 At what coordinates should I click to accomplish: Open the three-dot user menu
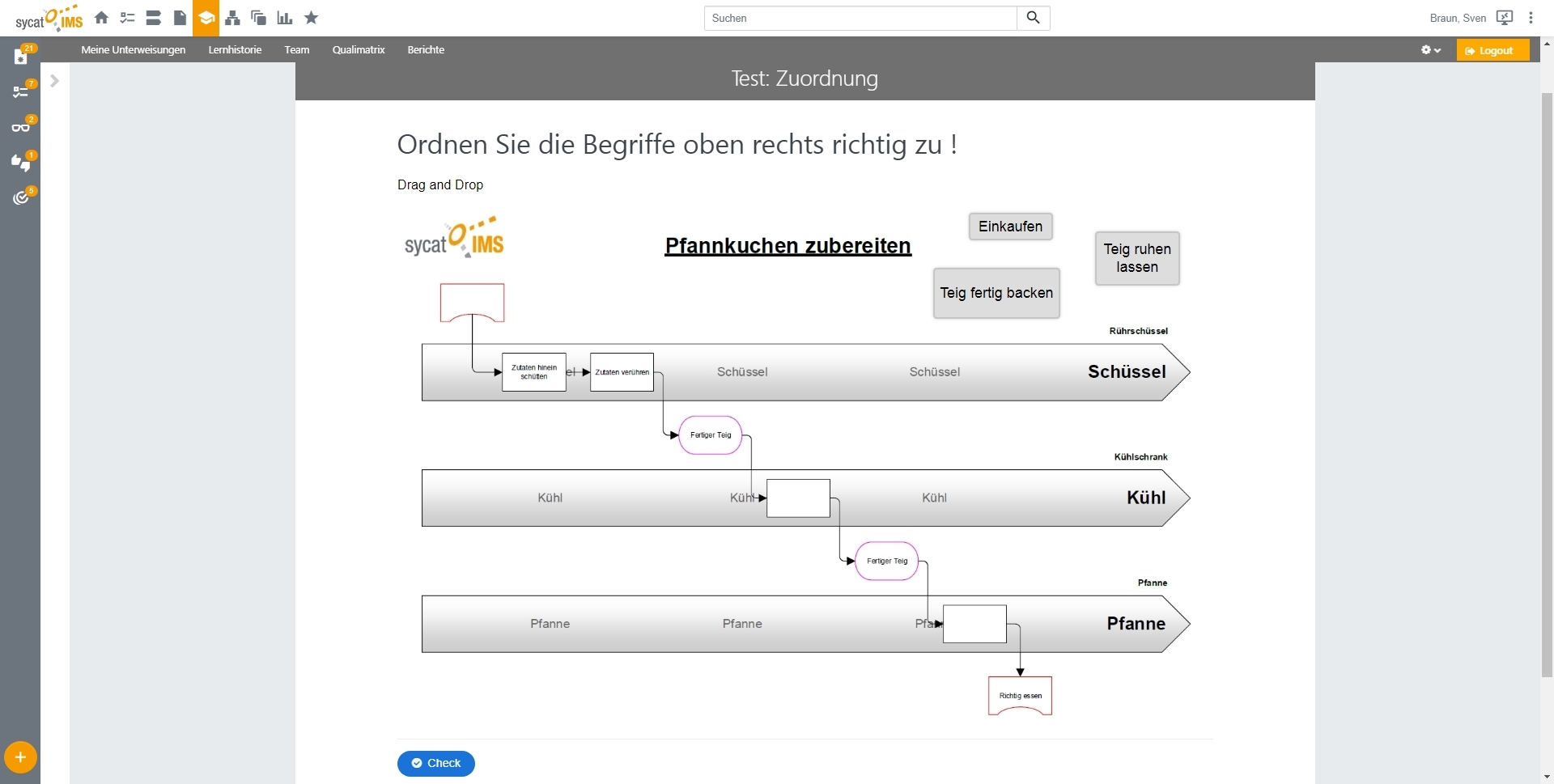(x=1531, y=18)
